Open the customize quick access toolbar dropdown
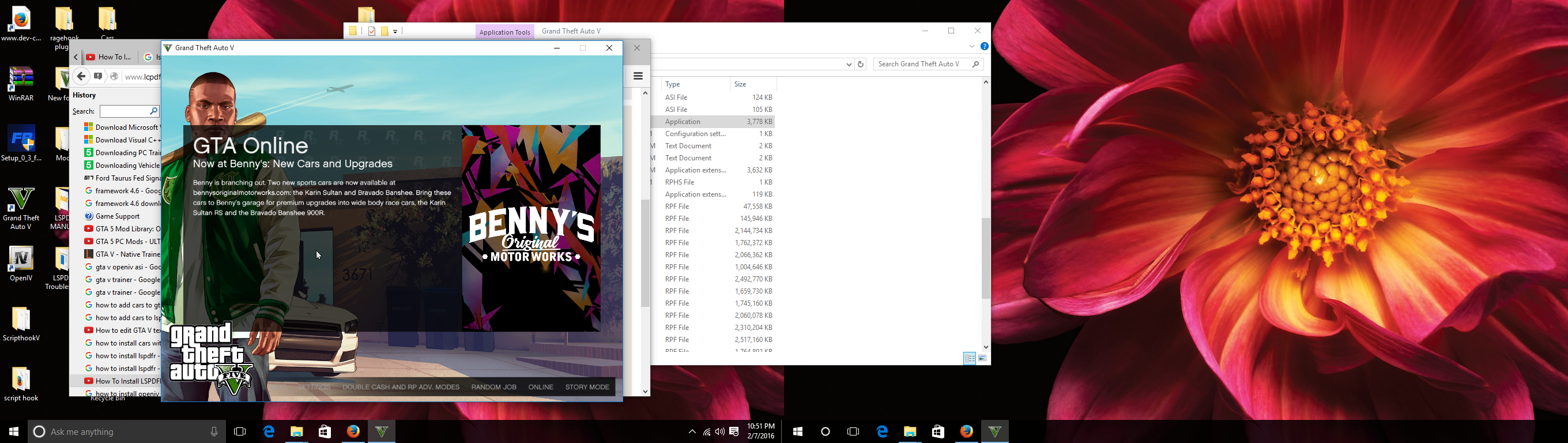 395,32
